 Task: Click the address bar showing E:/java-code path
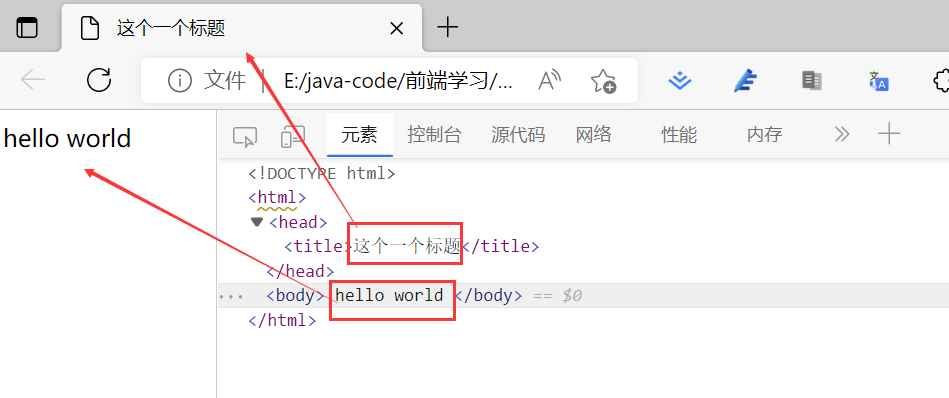click(398, 80)
